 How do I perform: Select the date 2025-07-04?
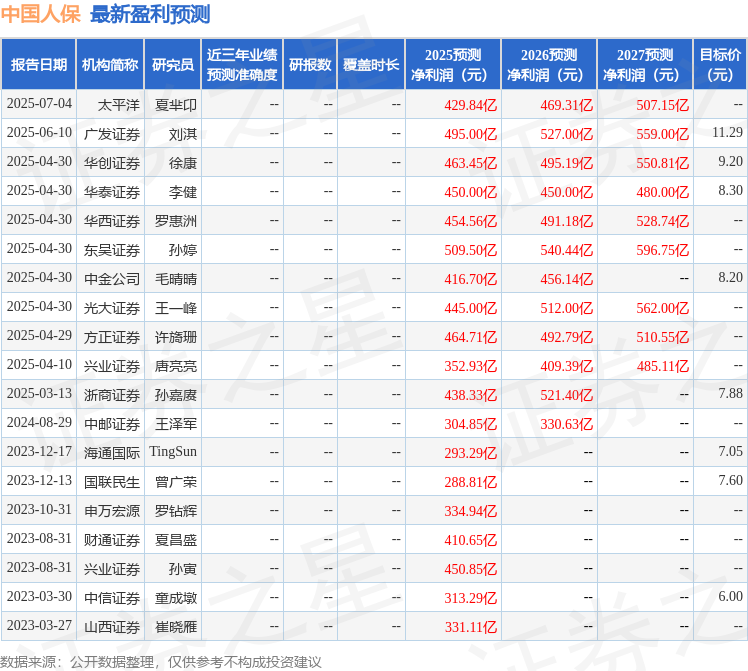[39, 104]
